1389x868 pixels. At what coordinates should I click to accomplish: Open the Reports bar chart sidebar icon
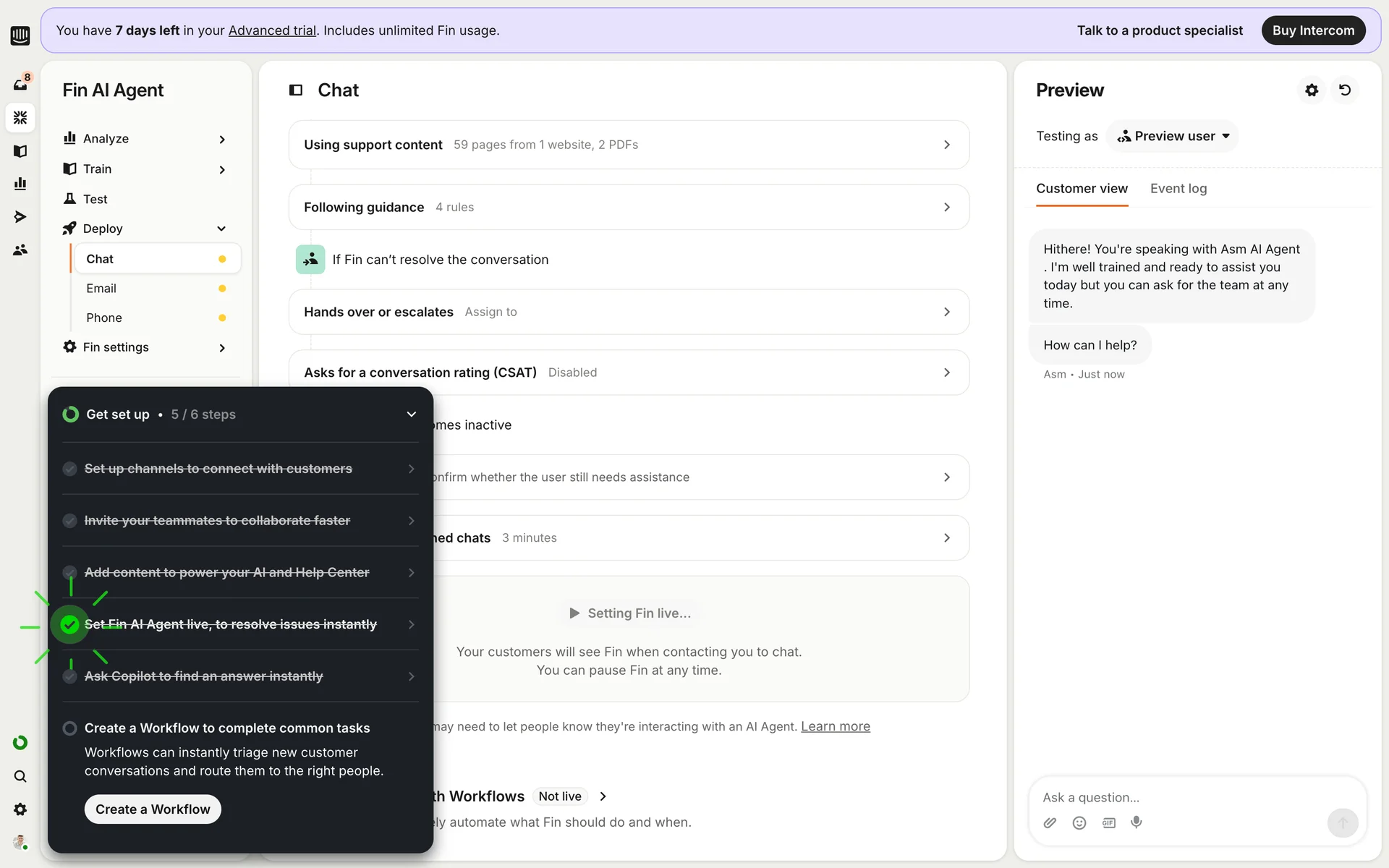20,184
